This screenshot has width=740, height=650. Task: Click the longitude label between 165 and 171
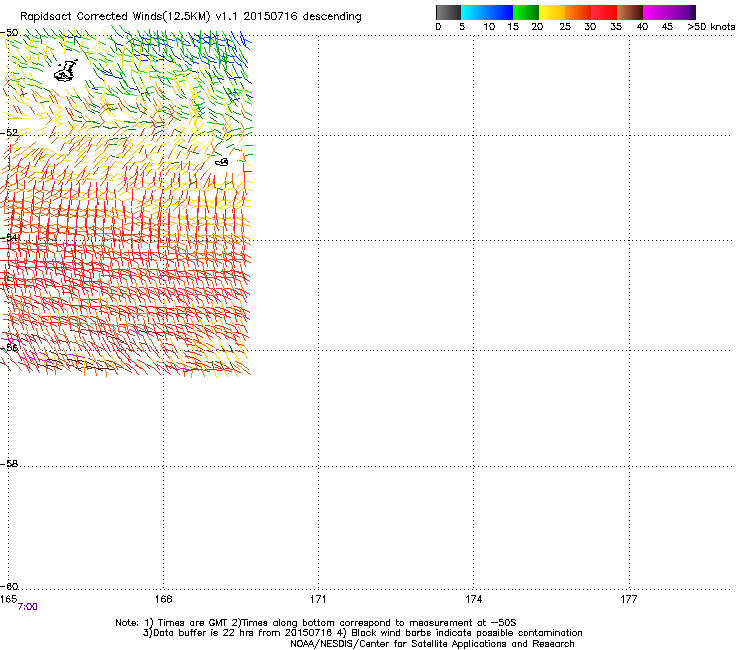(x=163, y=599)
